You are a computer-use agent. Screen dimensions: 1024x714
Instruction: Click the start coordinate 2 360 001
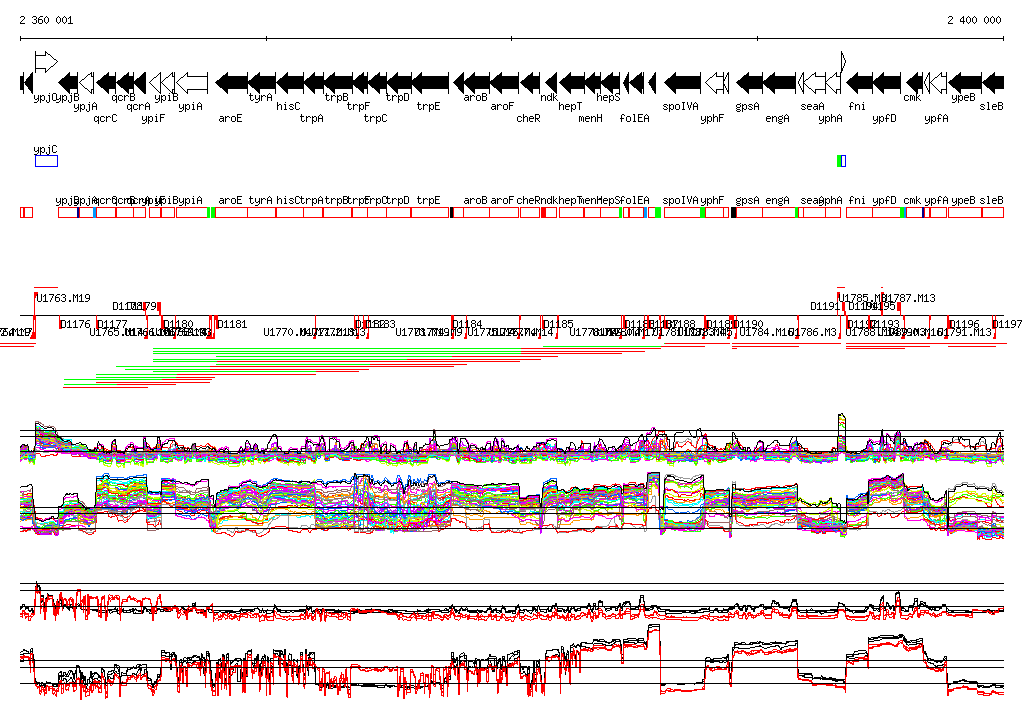(46, 20)
